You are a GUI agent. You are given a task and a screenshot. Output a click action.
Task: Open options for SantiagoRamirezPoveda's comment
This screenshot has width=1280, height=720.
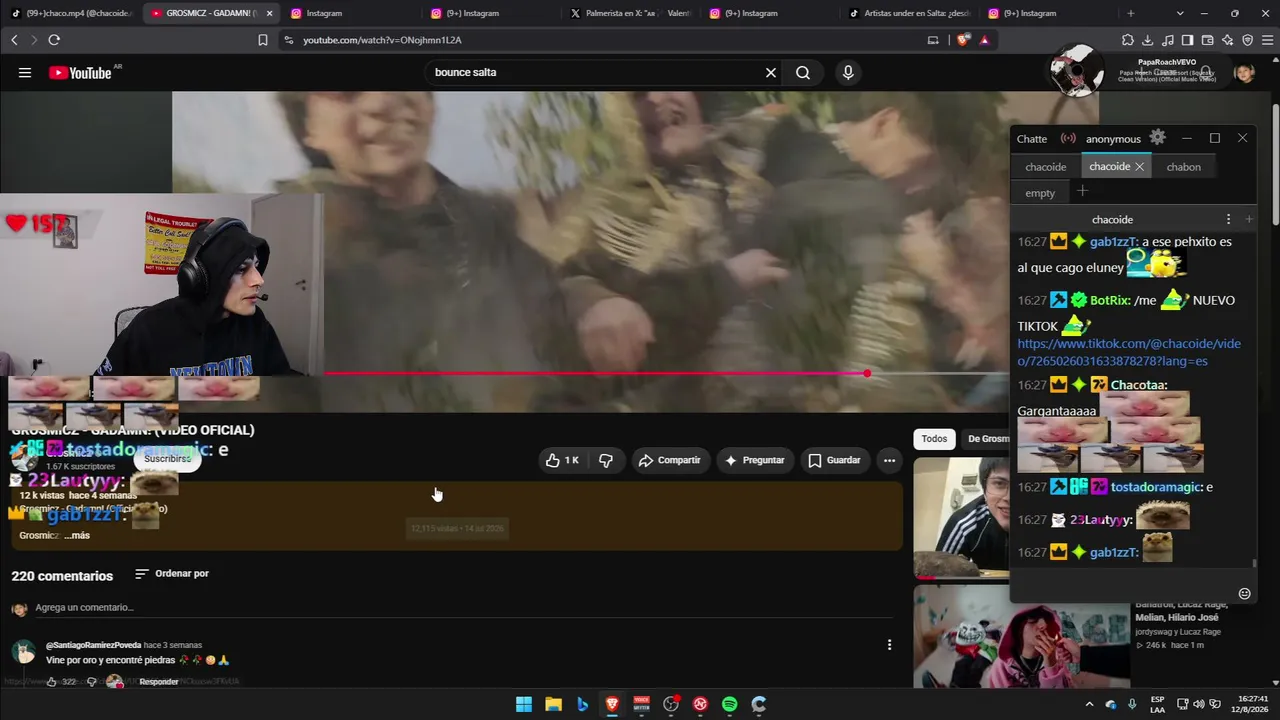889,645
